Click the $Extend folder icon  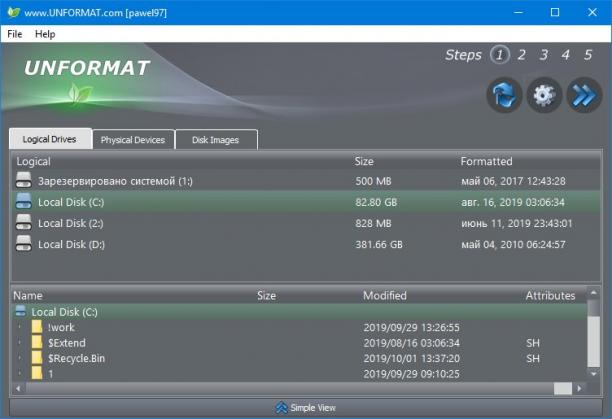(x=37, y=343)
